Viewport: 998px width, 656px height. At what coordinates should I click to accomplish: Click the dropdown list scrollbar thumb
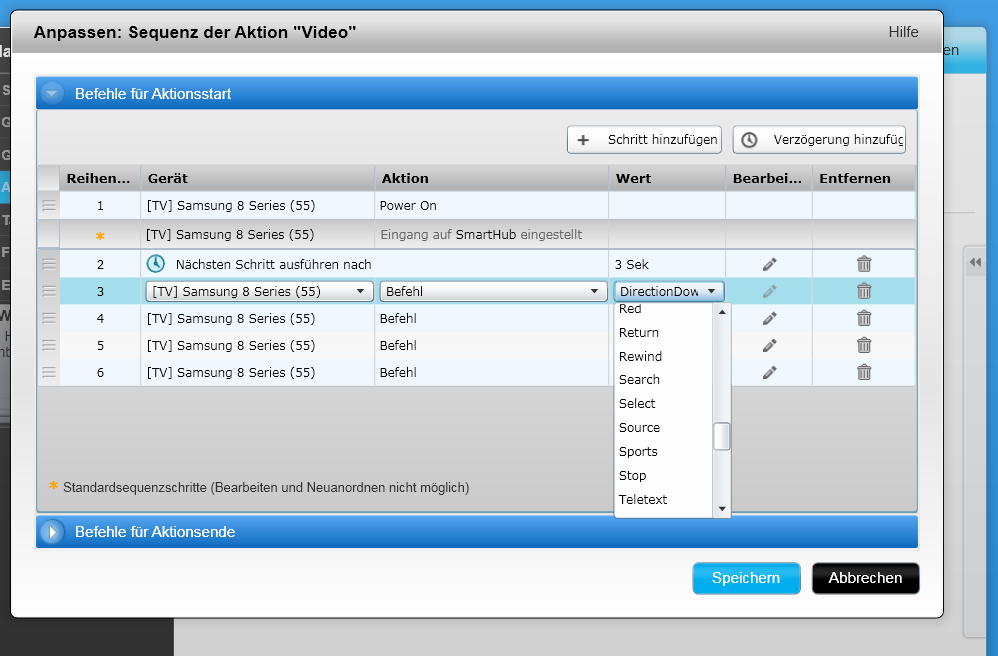point(721,437)
